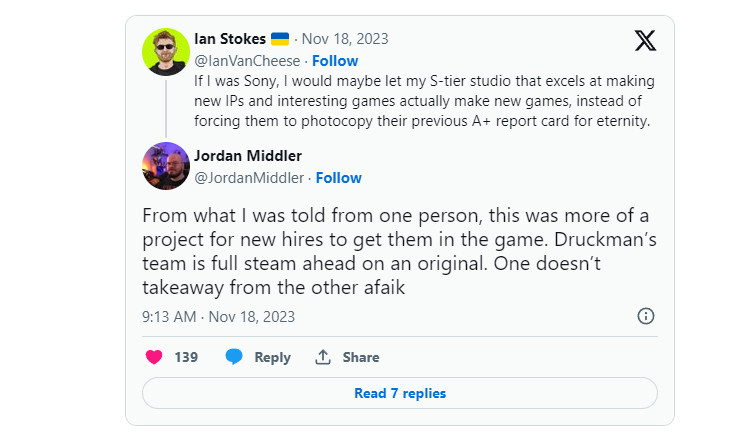
Task: Click the Reply text label
Action: (x=272, y=357)
